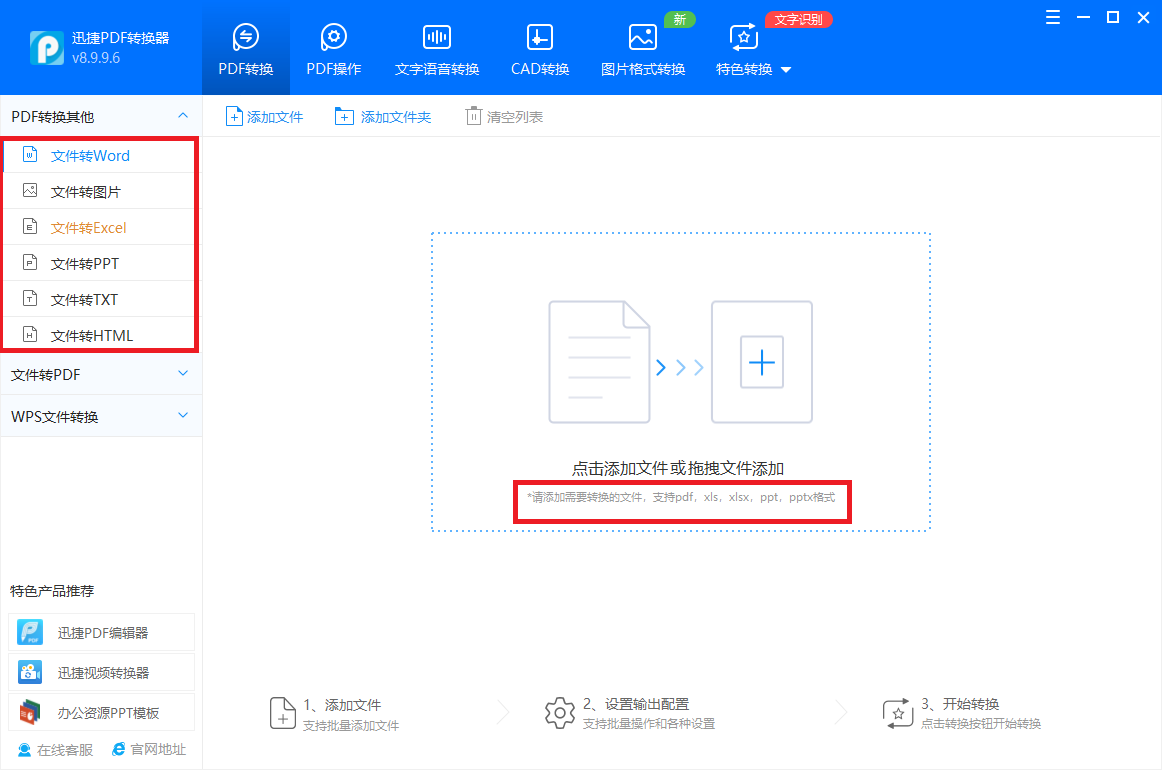Collapse the PDF转换其他 section

click(183, 116)
